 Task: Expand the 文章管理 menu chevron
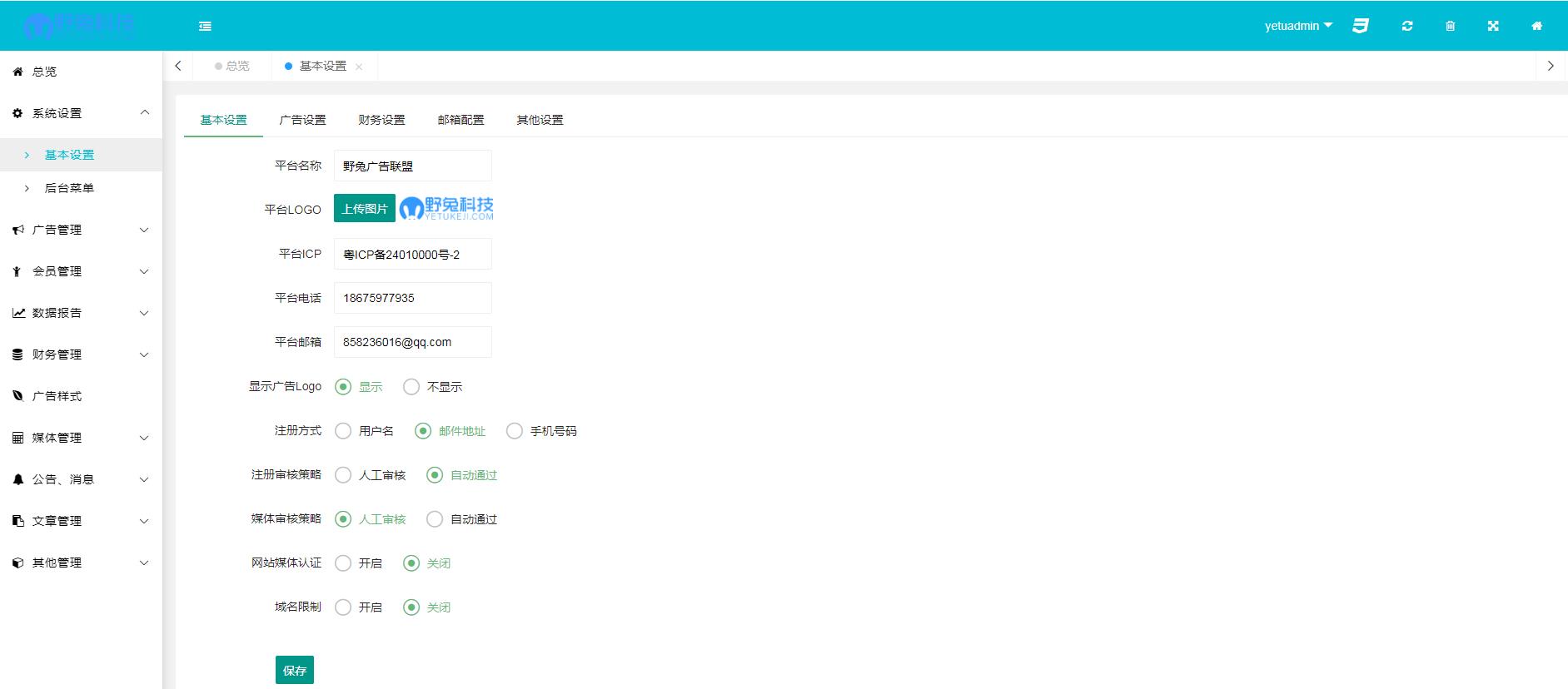click(144, 521)
